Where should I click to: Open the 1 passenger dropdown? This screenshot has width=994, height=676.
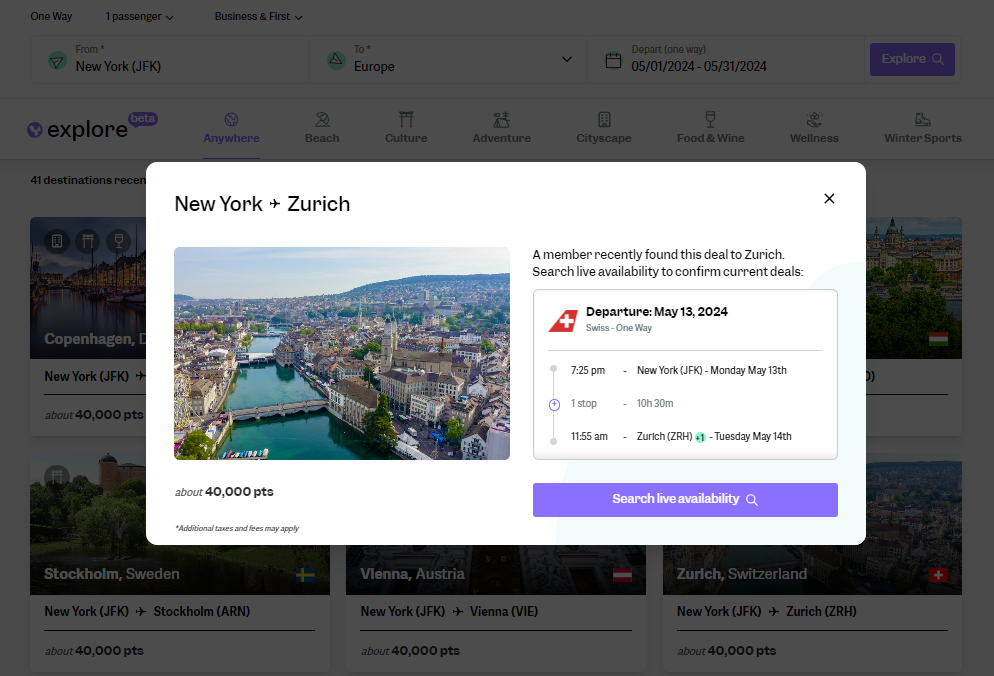(x=138, y=16)
